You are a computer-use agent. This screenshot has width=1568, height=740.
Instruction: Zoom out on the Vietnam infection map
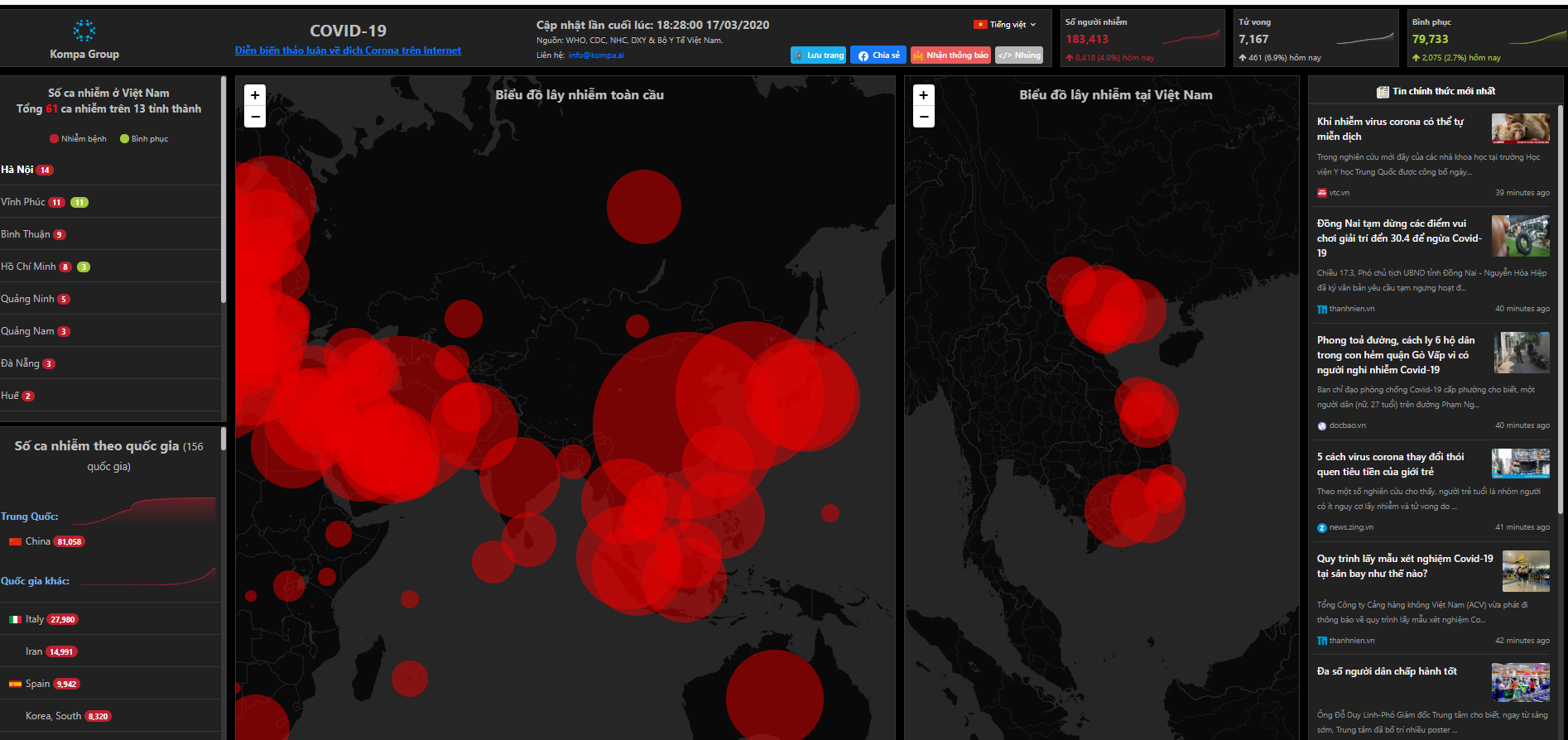[924, 117]
